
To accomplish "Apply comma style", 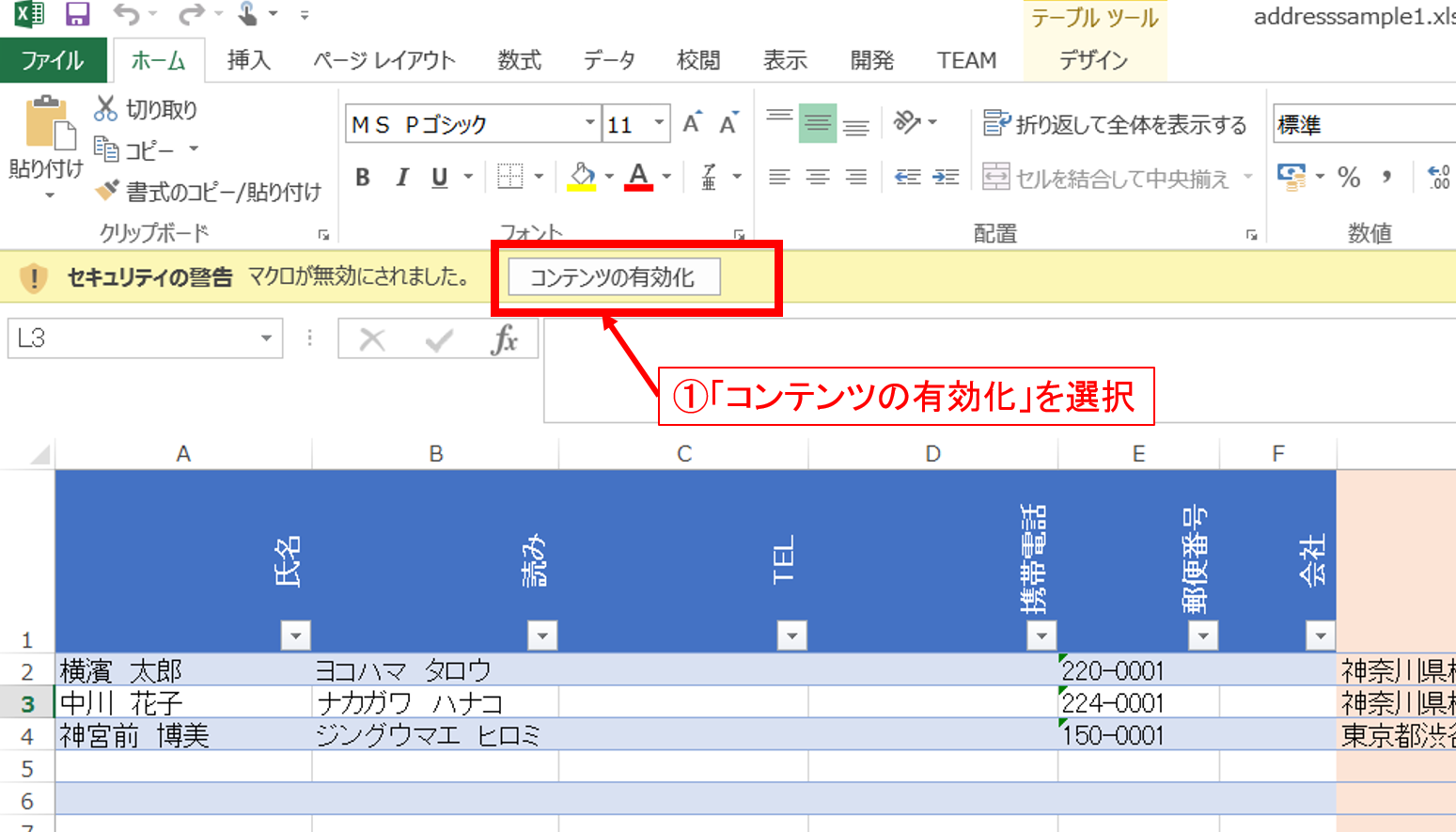I will [x=1387, y=177].
